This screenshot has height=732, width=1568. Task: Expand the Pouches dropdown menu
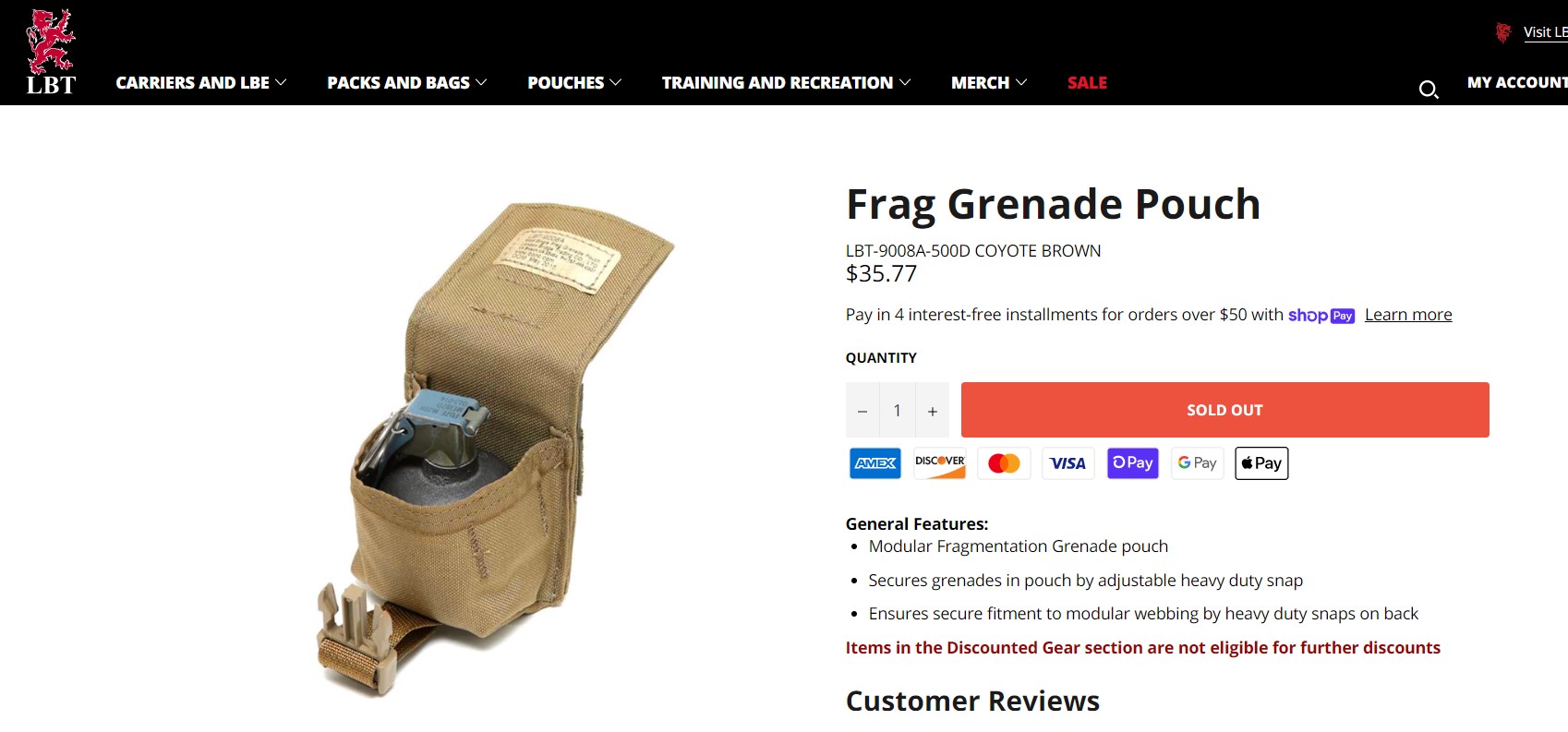[x=574, y=83]
